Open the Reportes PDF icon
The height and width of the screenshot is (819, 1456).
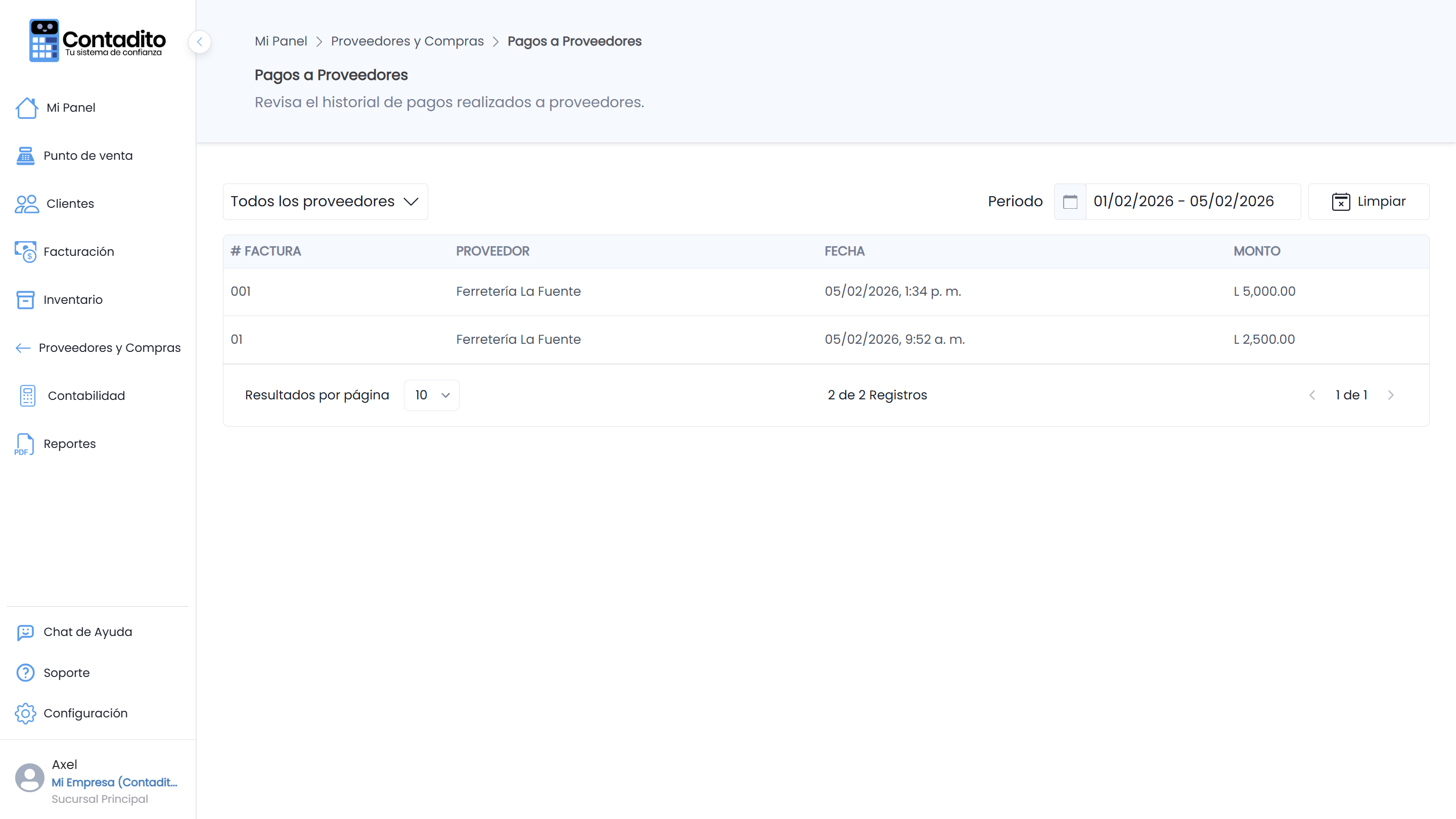(24, 444)
